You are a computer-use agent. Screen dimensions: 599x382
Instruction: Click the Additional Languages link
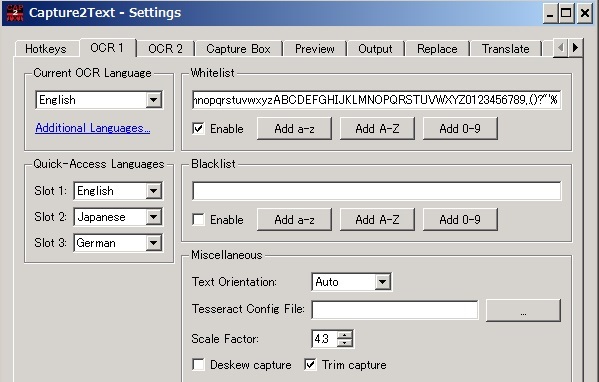93,128
